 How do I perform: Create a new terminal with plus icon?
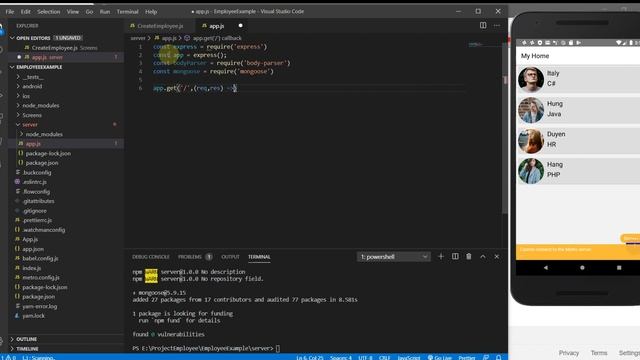pyautogui.click(x=441, y=257)
